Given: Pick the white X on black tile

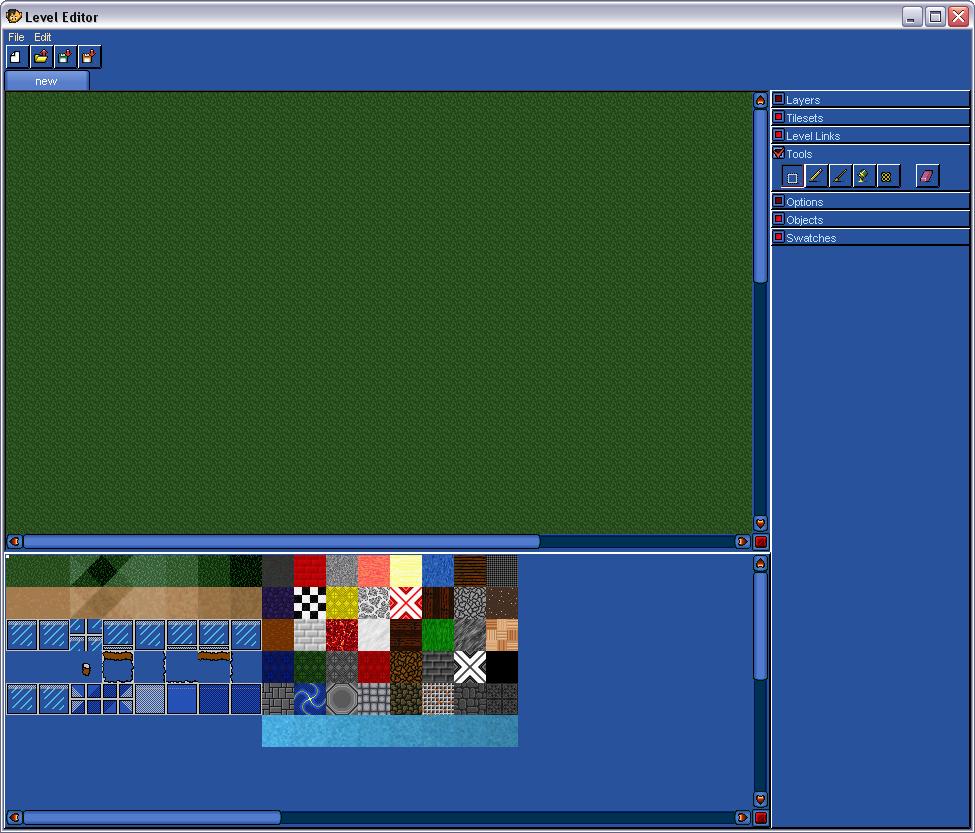Looking at the screenshot, I should (x=469, y=667).
